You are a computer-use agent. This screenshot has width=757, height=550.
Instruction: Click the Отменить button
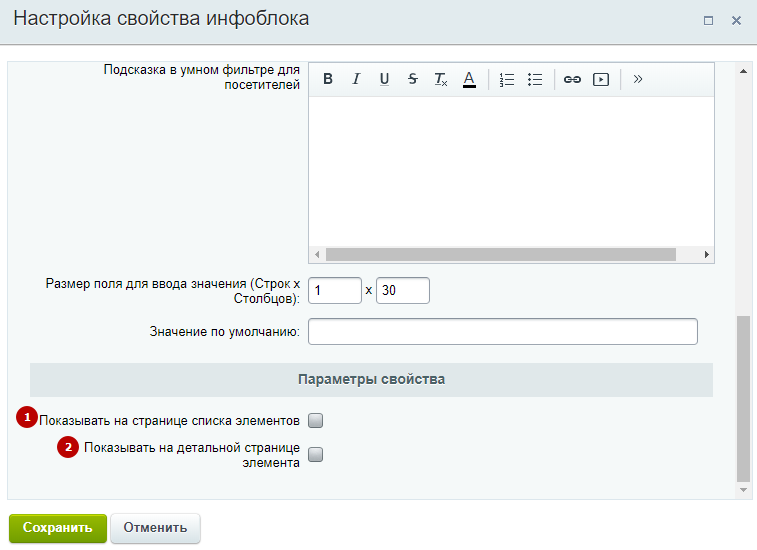pyautogui.click(x=155, y=528)
